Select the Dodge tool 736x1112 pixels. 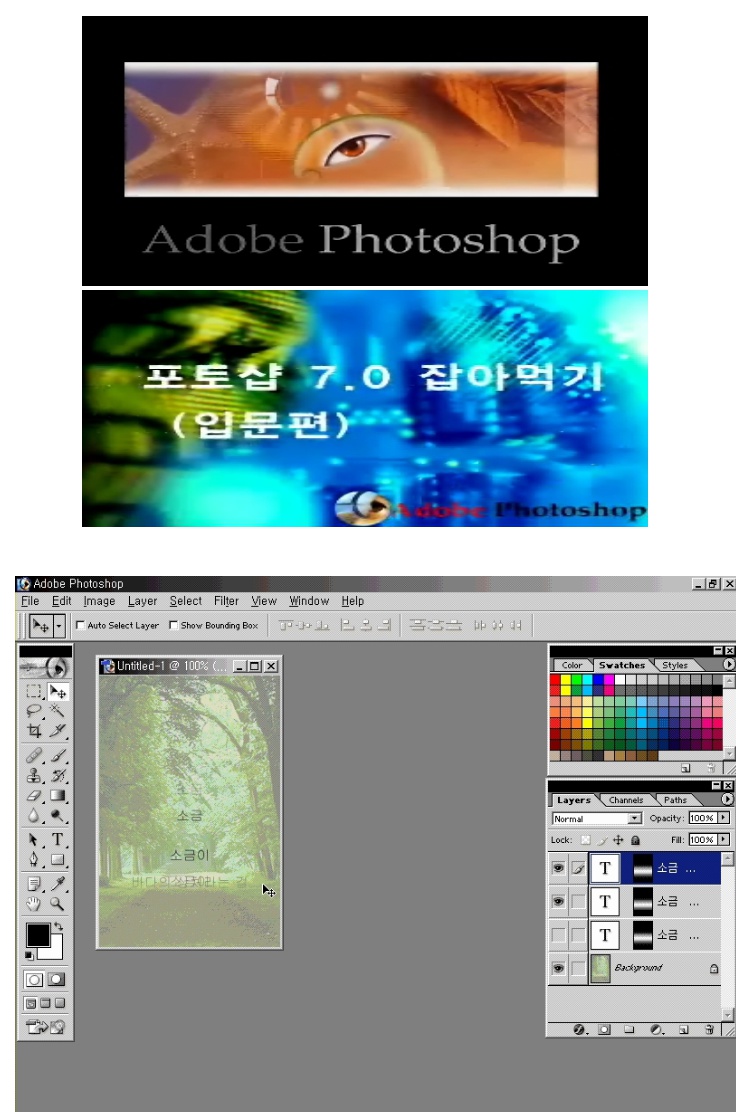tap(57, 816)
